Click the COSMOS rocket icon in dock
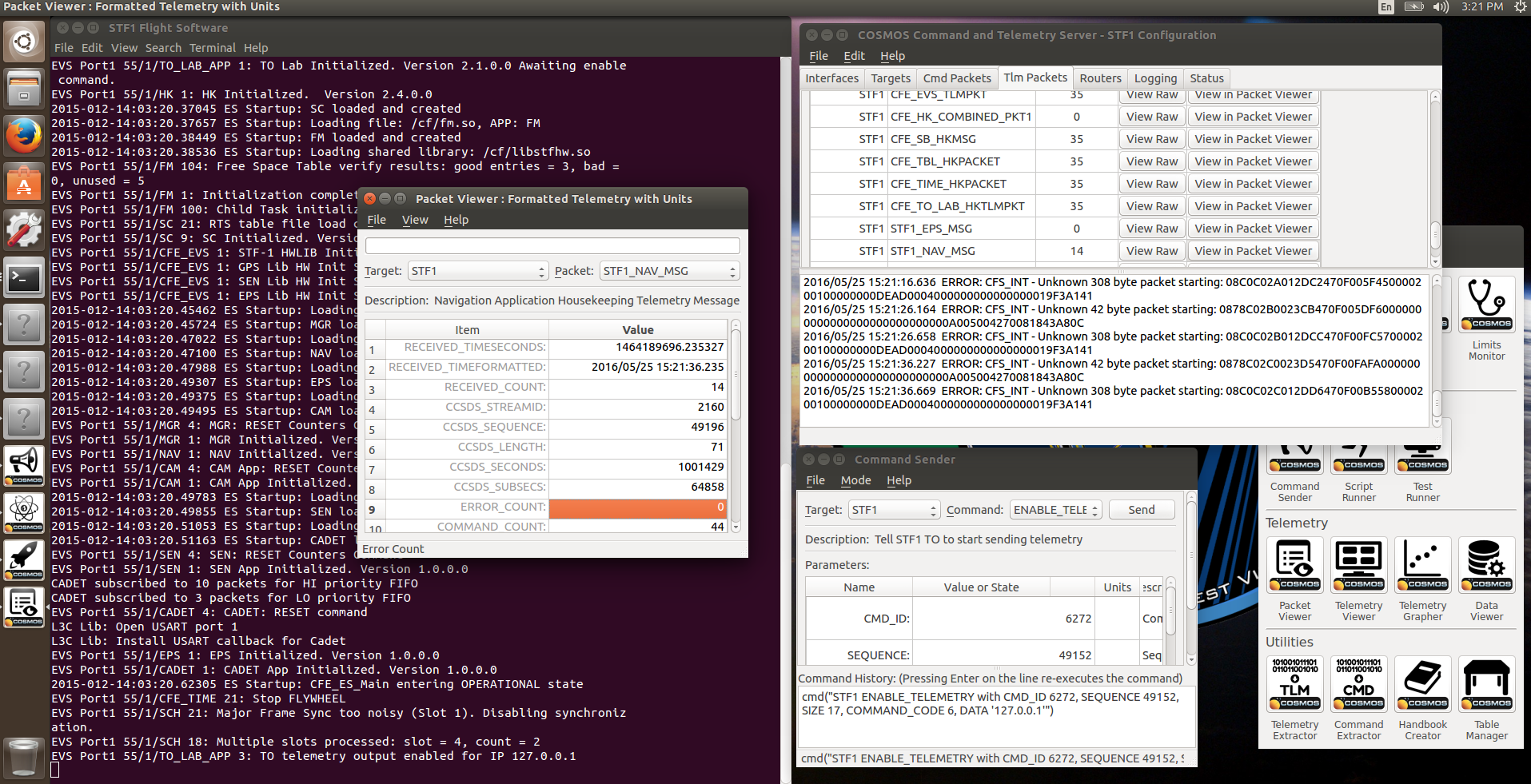Screen dimensions: 1531x784 coord(24,559)
